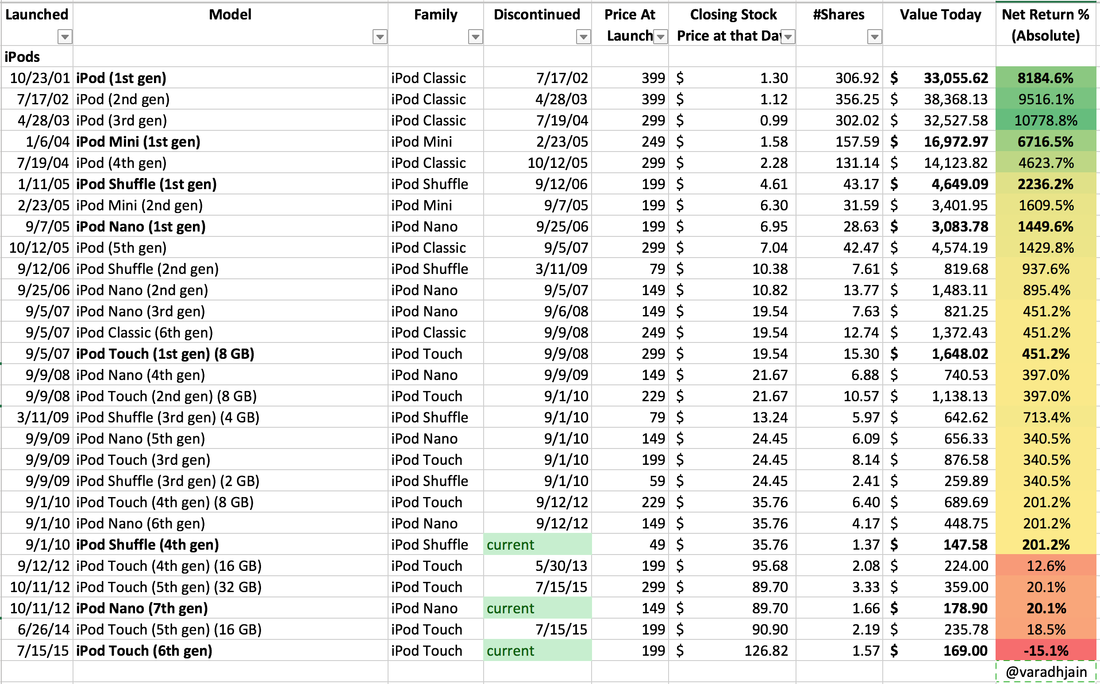Expand the Discontinued column filter arrow

[x=584, y=37]
